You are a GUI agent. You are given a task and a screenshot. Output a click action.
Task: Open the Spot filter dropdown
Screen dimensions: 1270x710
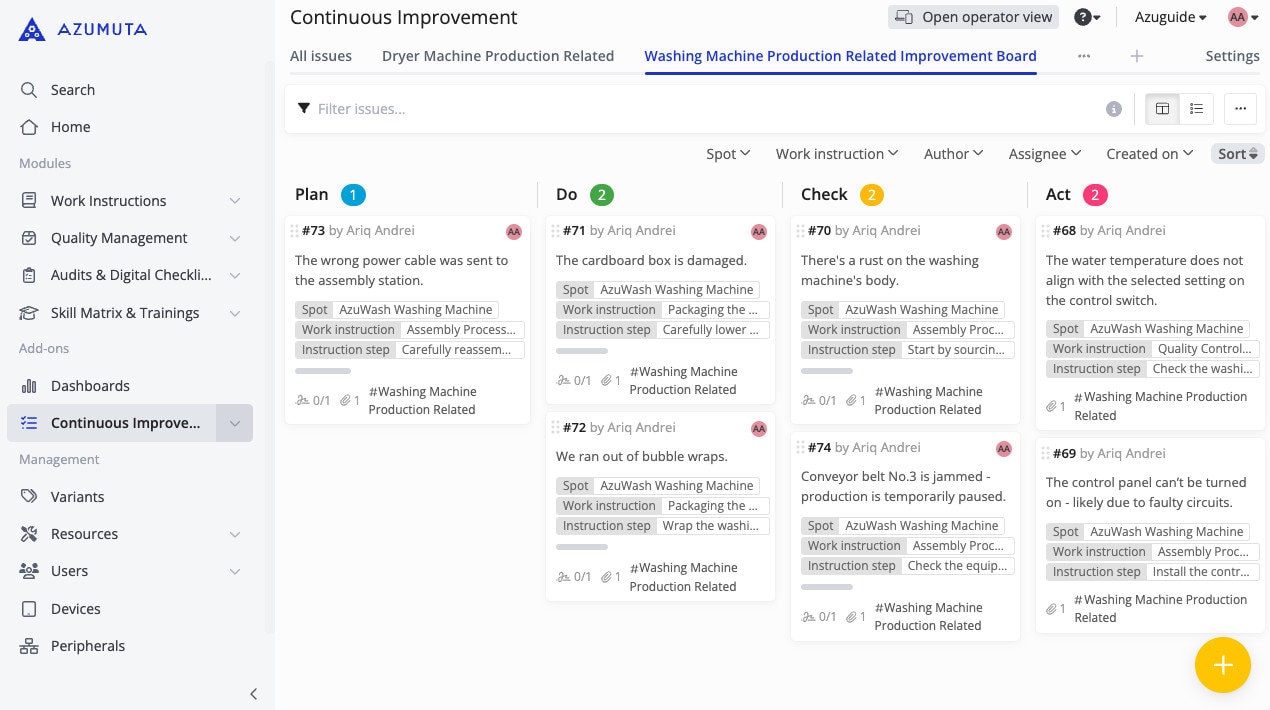(x=727, y=154)
